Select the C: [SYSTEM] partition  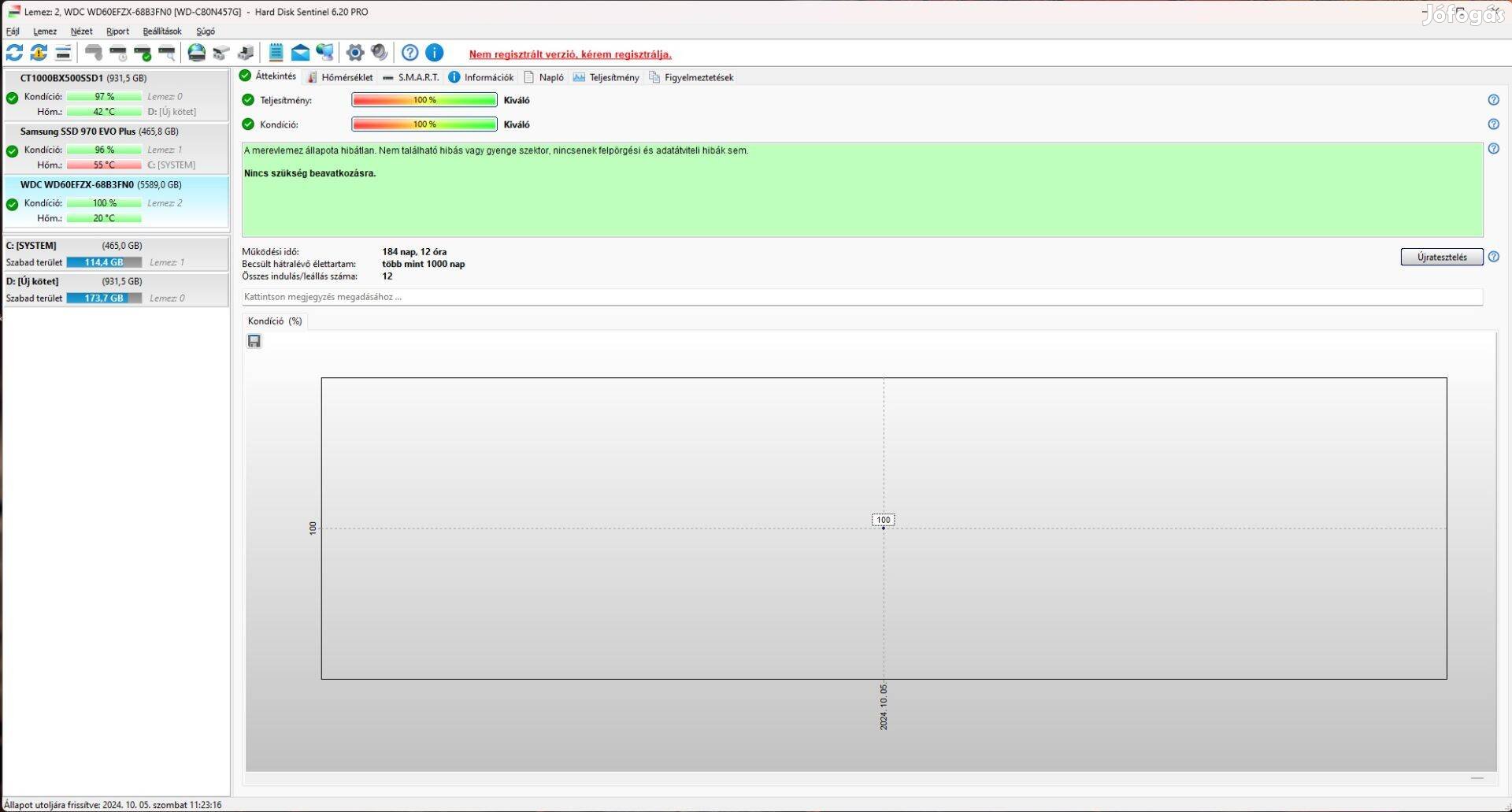116,254
